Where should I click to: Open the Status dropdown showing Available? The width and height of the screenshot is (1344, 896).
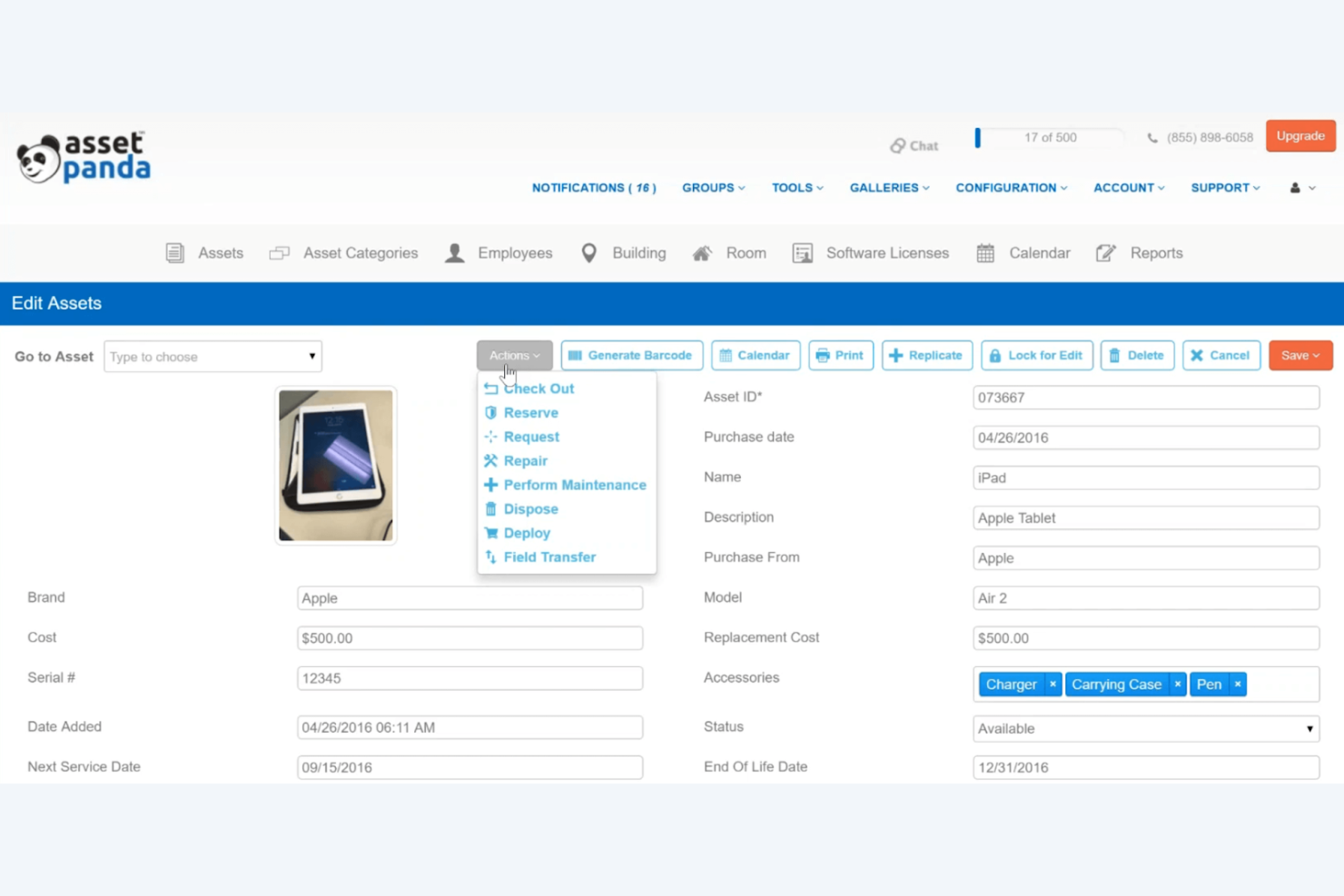pos(1146,729)
